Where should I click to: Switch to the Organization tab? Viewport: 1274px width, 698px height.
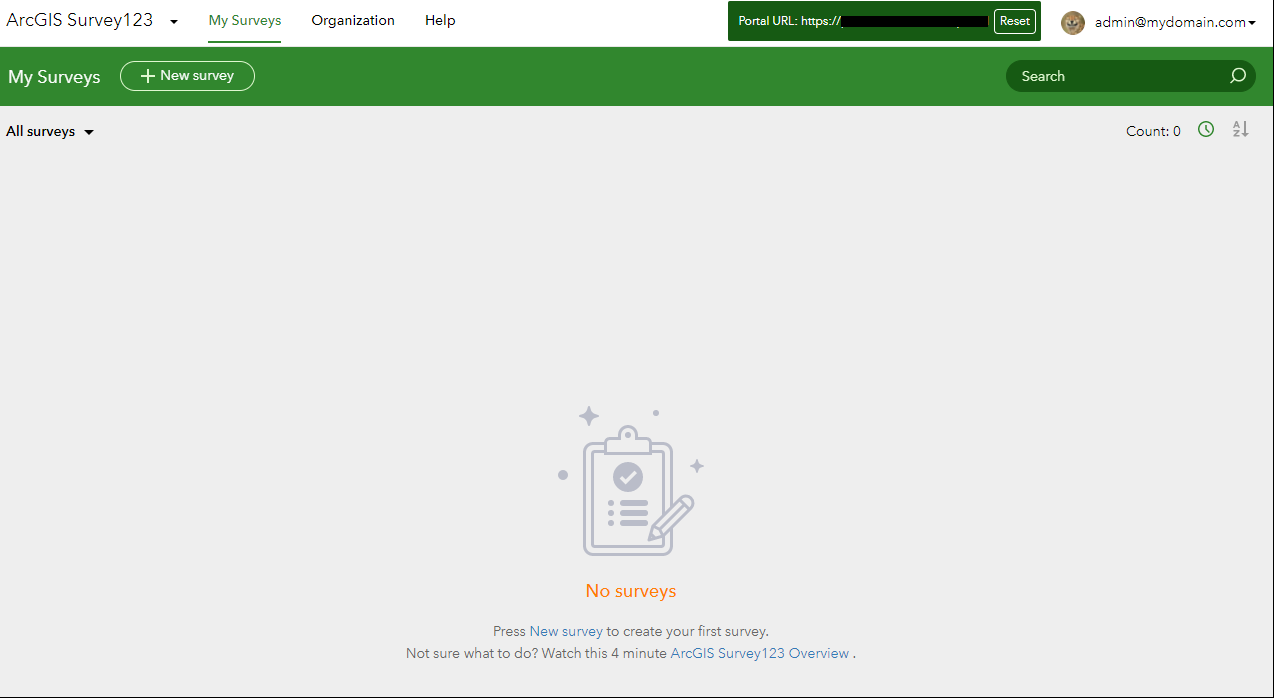pos(353,20)
